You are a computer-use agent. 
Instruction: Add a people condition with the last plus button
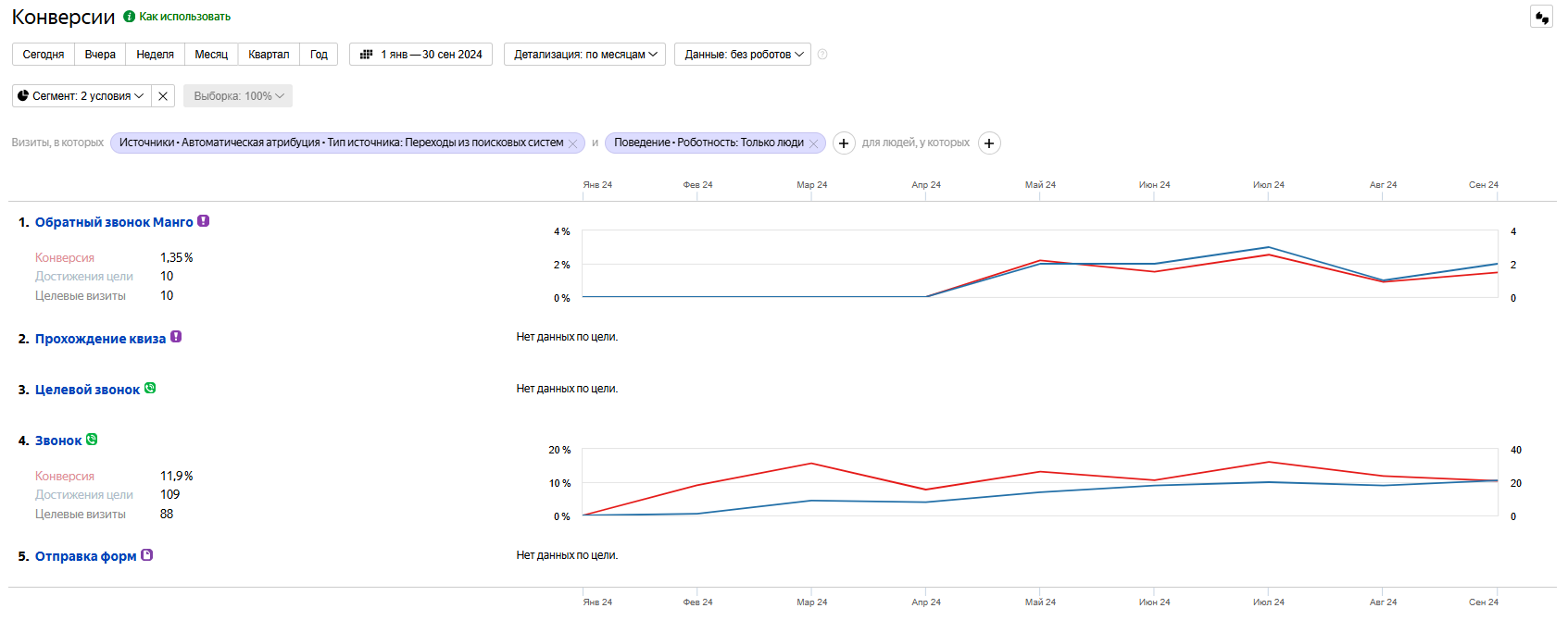[989, 143]
